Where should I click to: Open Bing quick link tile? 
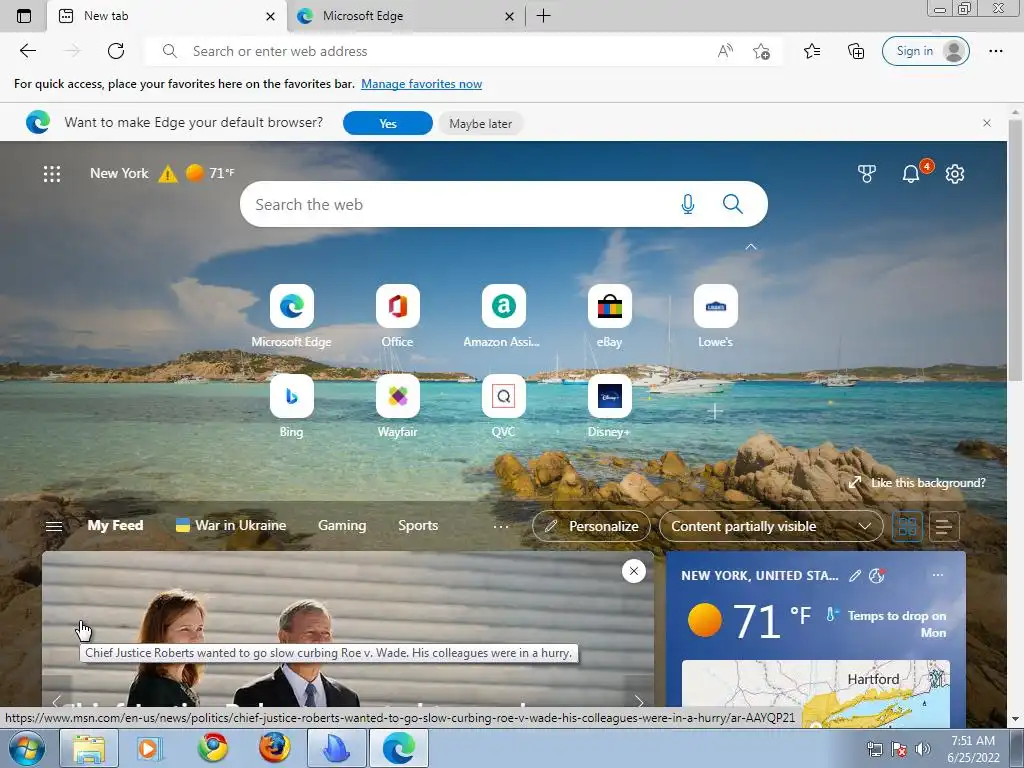[291, 396]
